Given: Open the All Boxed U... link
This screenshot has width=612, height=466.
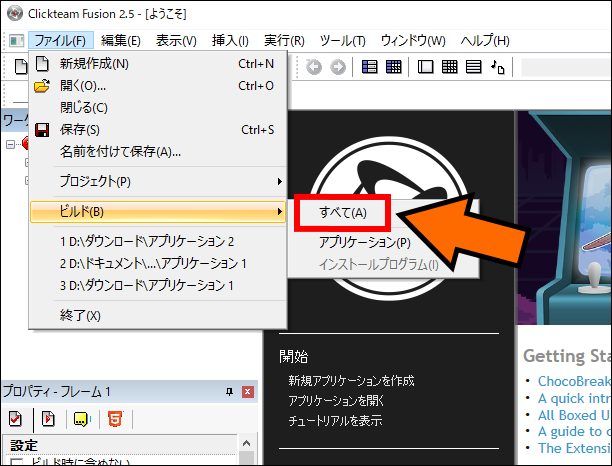Looking at the screenshot, I should coord(575,415).
